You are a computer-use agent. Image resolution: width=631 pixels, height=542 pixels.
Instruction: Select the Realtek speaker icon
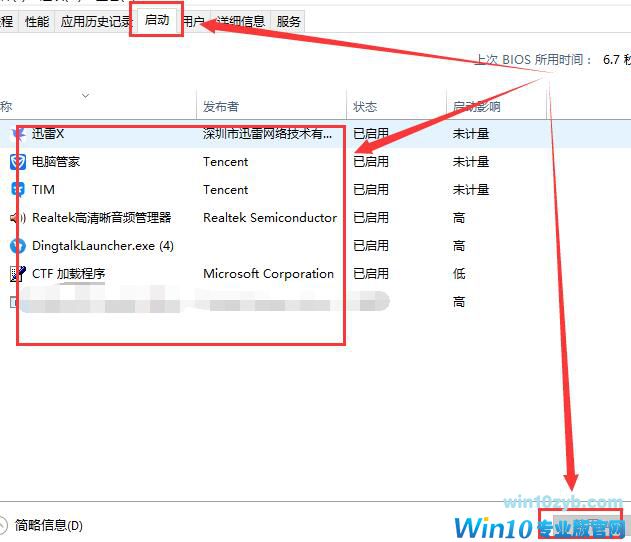pyautogui.click(x=18, y=218)
